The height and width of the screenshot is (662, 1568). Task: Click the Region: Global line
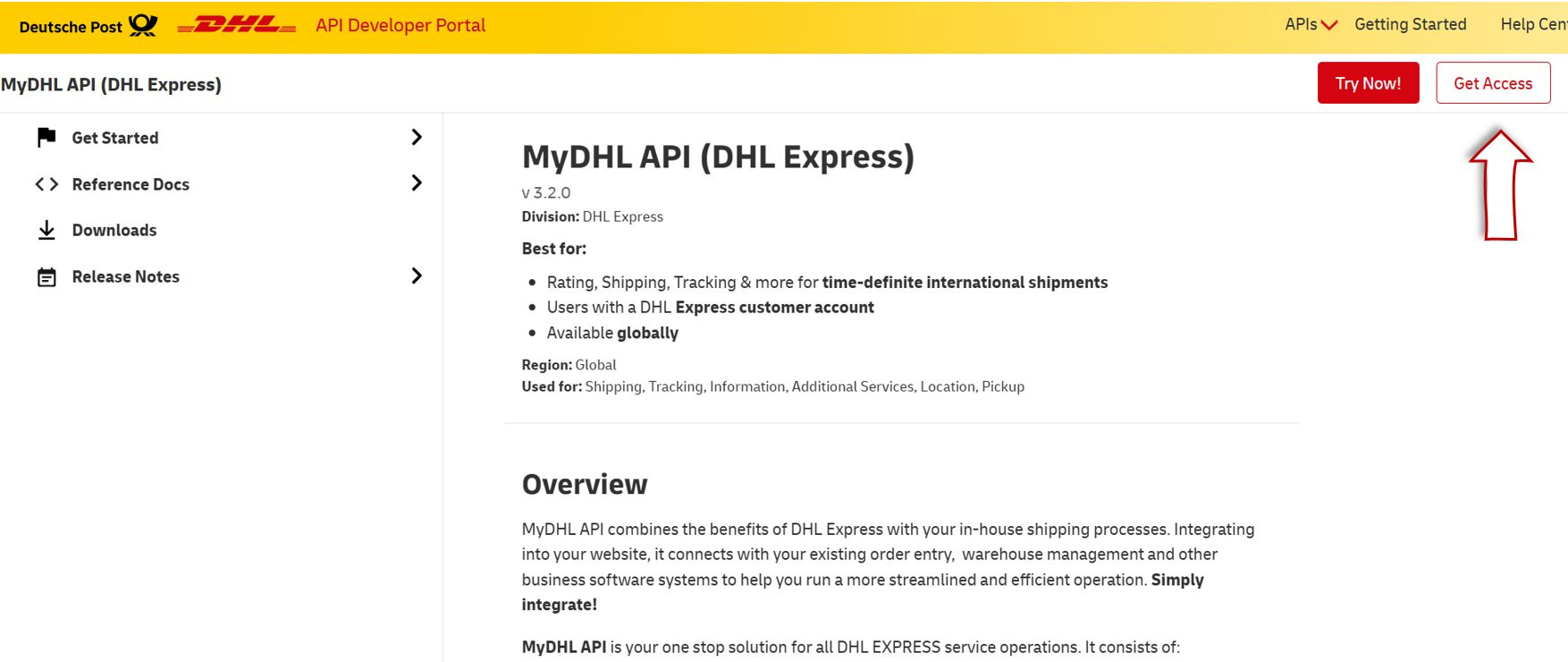pyautogui.click(x=569, y=365)
